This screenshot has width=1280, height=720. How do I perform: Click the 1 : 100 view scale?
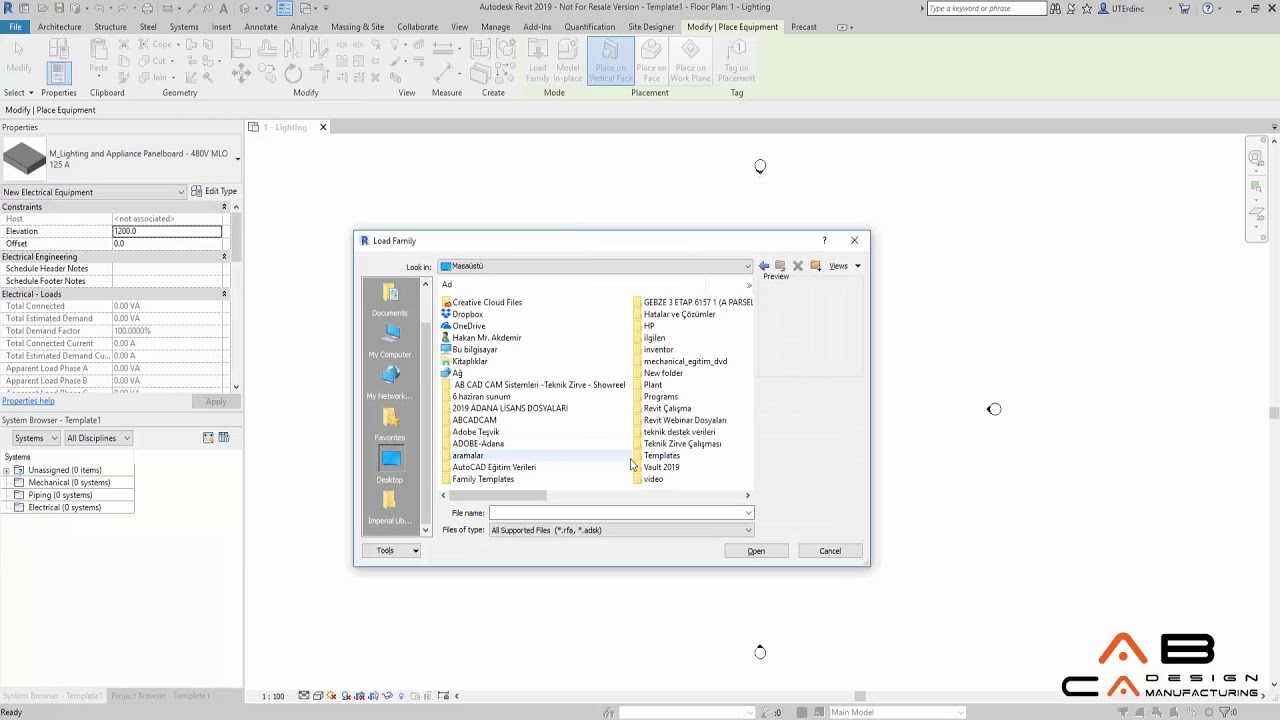[x=273, y=696]
